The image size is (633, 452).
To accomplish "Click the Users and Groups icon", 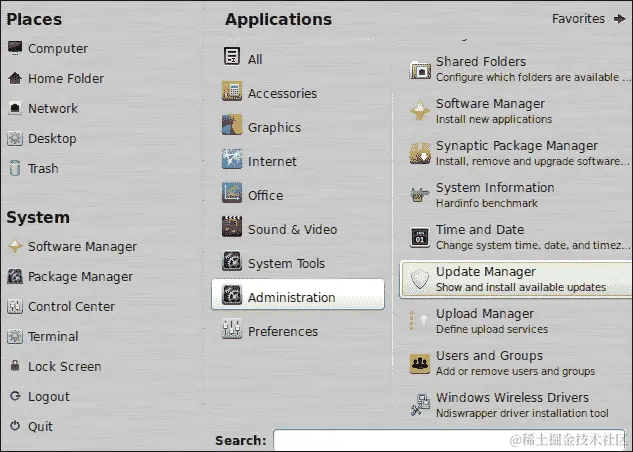I will [420, 363].
